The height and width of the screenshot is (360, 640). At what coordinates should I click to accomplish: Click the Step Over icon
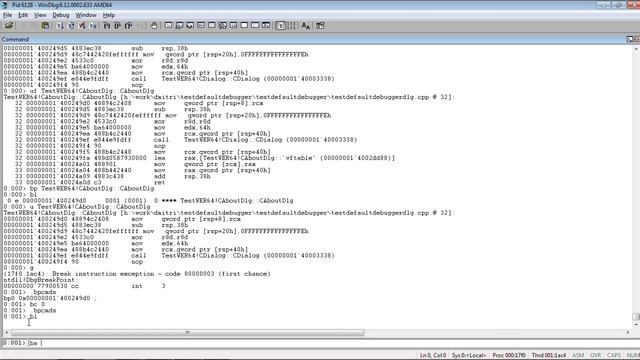pos(118,26)
